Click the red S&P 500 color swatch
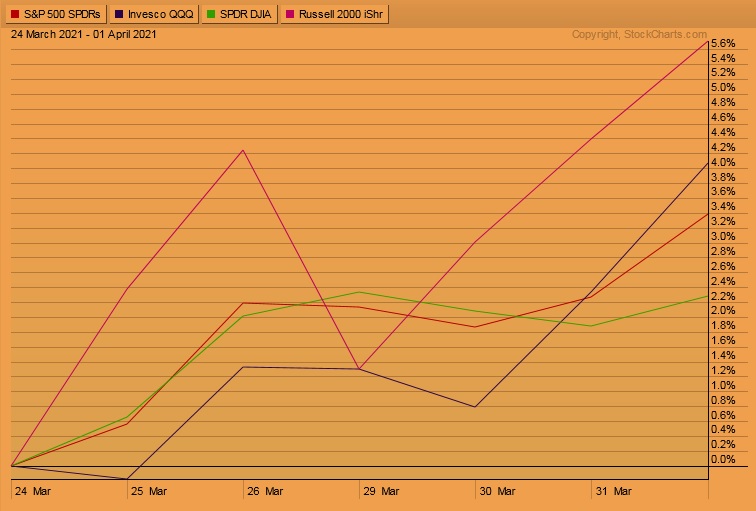This screenshot has height=511, width=756. click(15, 14)
